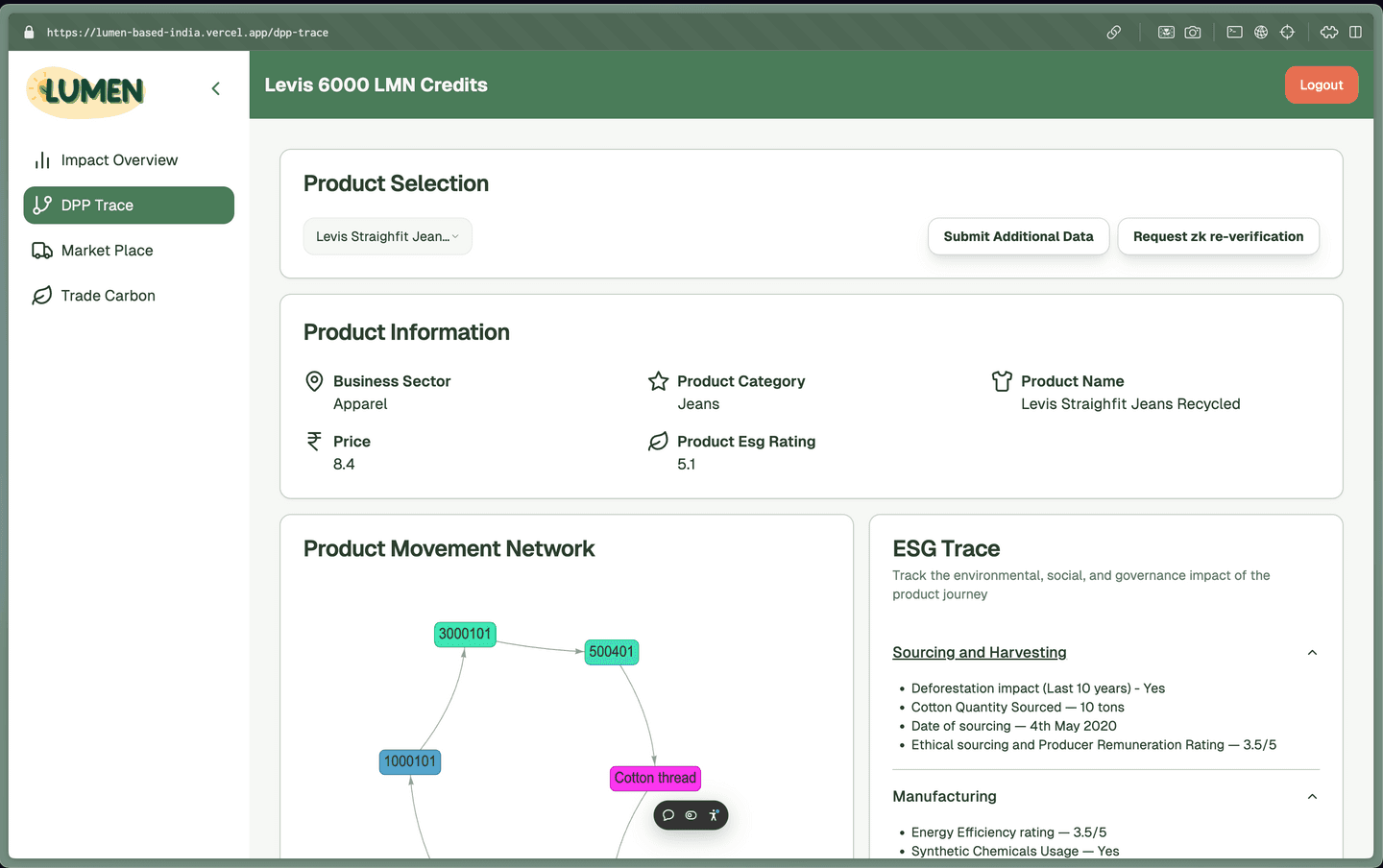
Task: Collapse the sidebar with the left chevron
Action: pyautogui.click(x=216, y=88)
